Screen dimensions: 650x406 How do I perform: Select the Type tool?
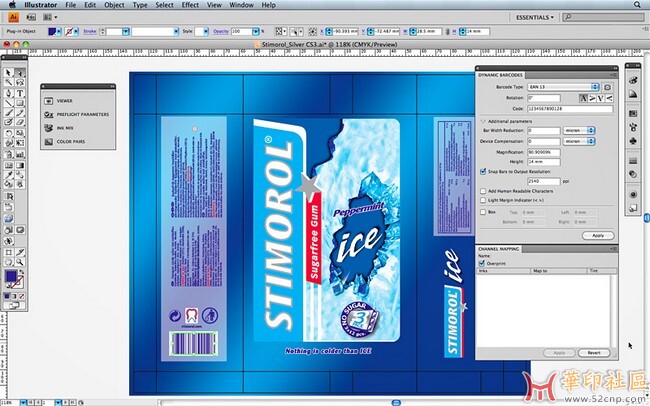(x=19, y=93)
